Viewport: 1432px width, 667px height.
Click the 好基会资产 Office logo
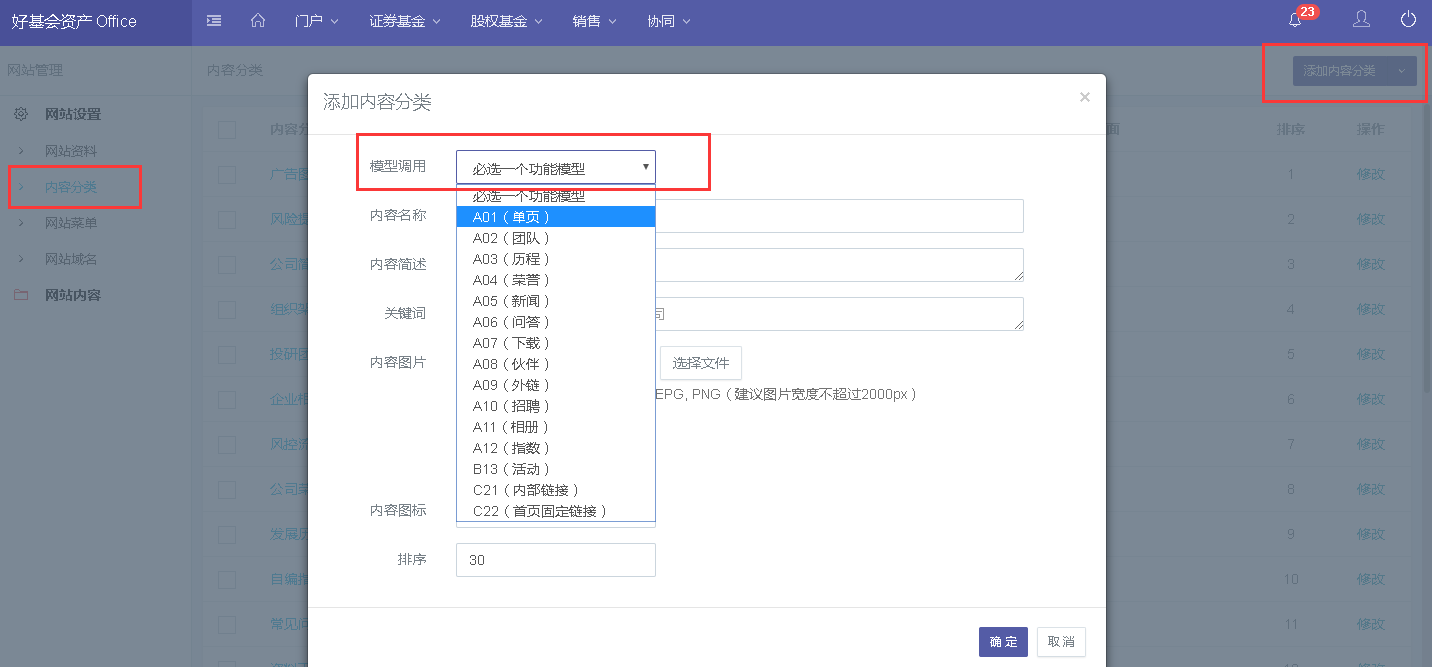(x=75, y=19)
